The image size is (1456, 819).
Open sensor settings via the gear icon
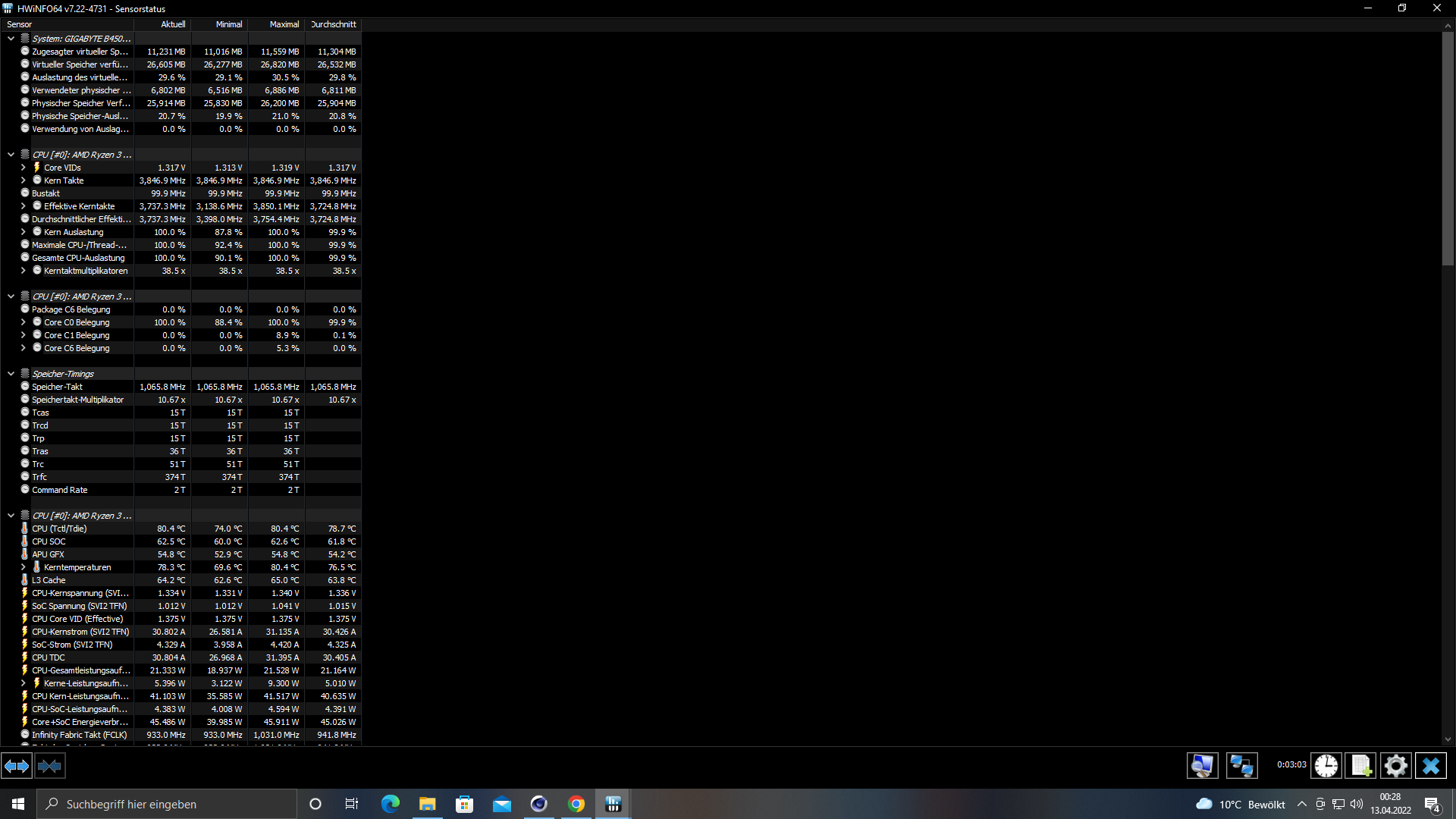click(1395, 766)
